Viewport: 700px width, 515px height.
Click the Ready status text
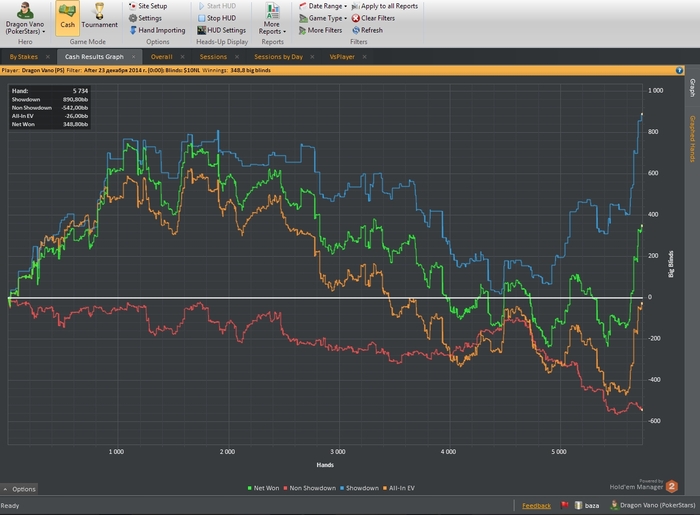tap(10, 506)
